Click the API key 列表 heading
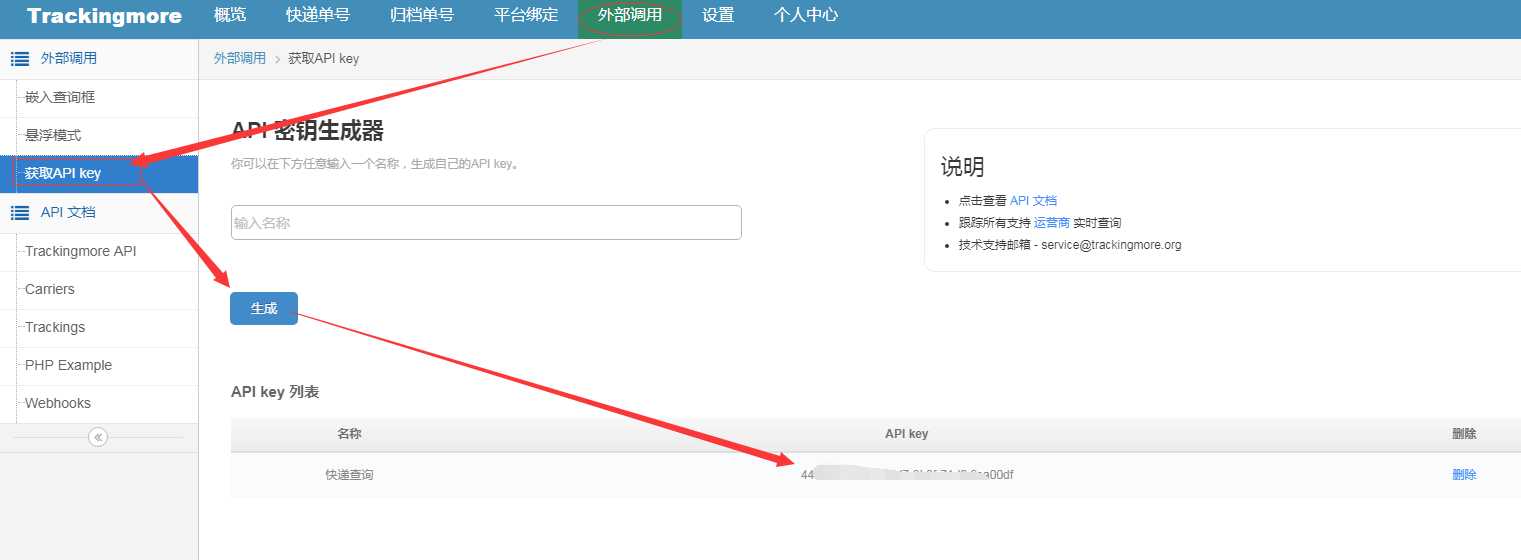Screen dimensions: 1521x560 (x=275, y=392)
